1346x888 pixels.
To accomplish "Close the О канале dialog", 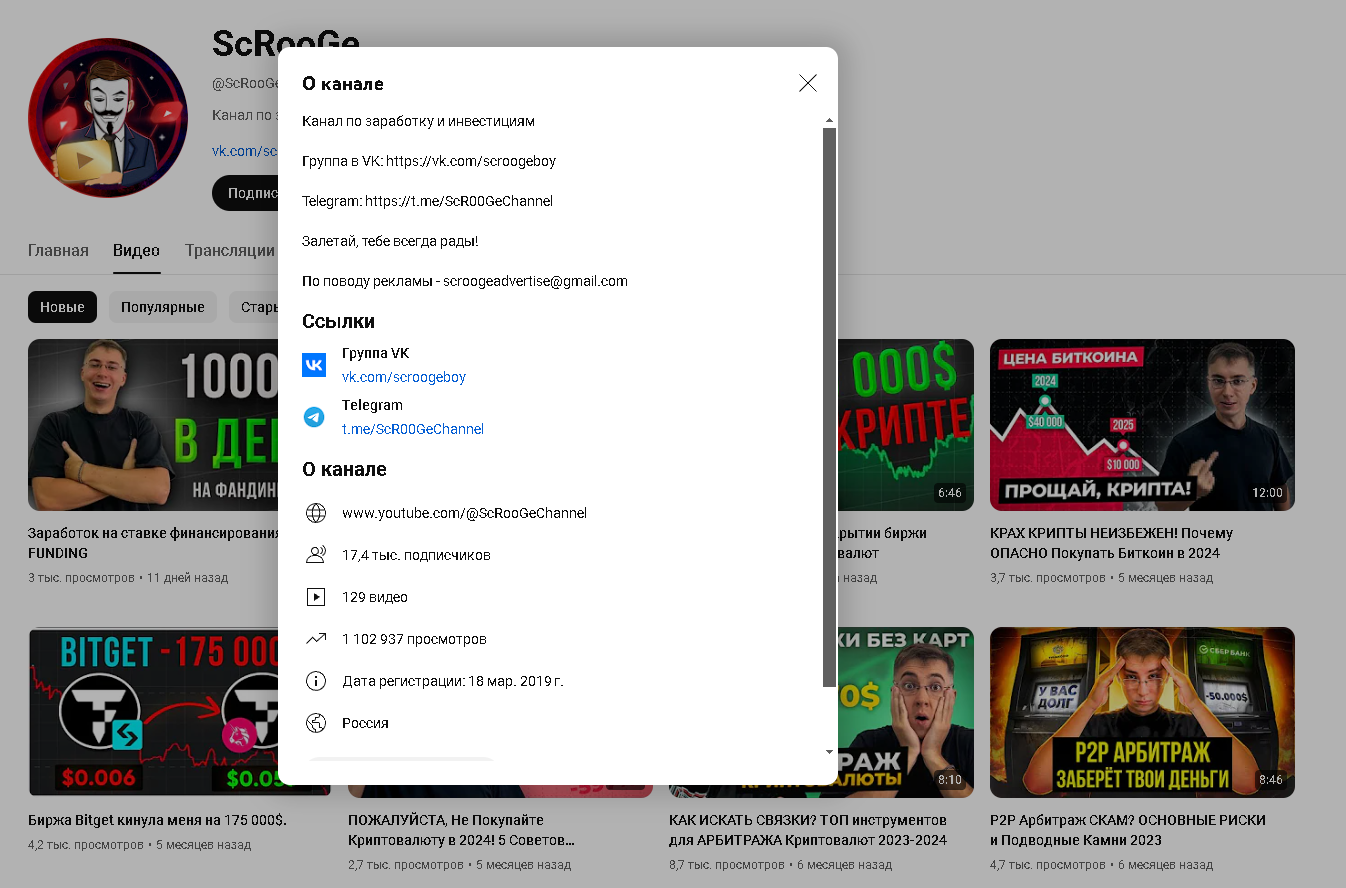I will (808, 83).
